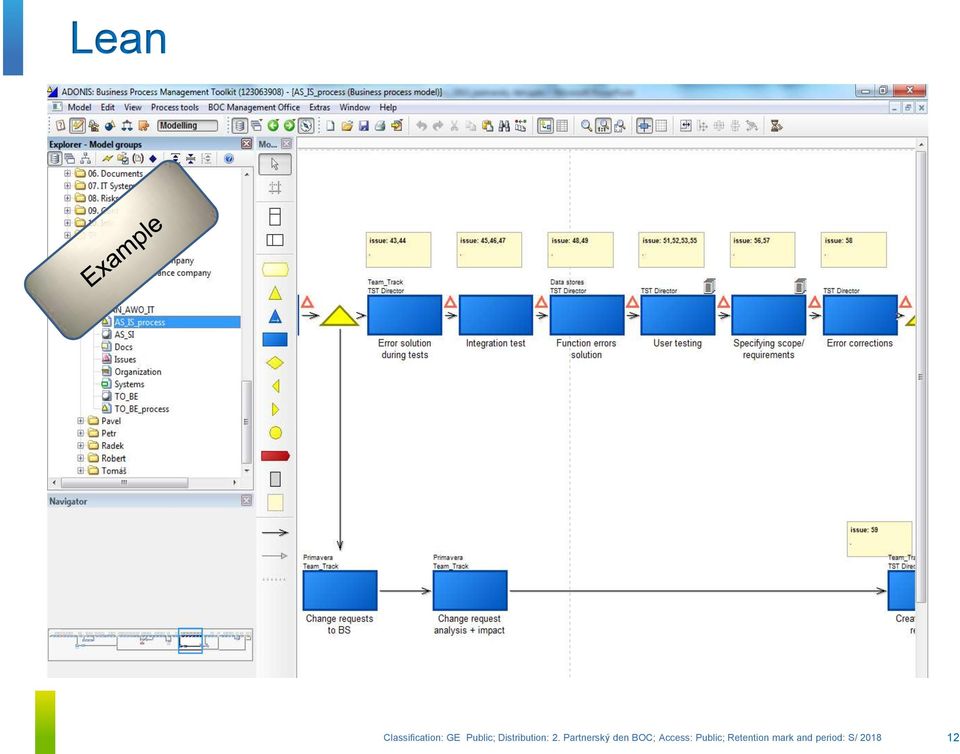960x754 pixels.
Task: Select the pointer edit tool in modelling palette
Action: (275, 164)
